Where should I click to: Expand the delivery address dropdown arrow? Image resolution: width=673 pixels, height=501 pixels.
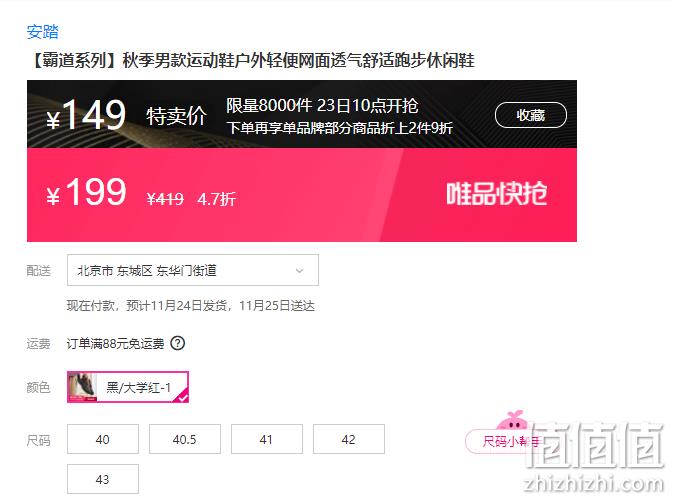click(x=300, y=270)
